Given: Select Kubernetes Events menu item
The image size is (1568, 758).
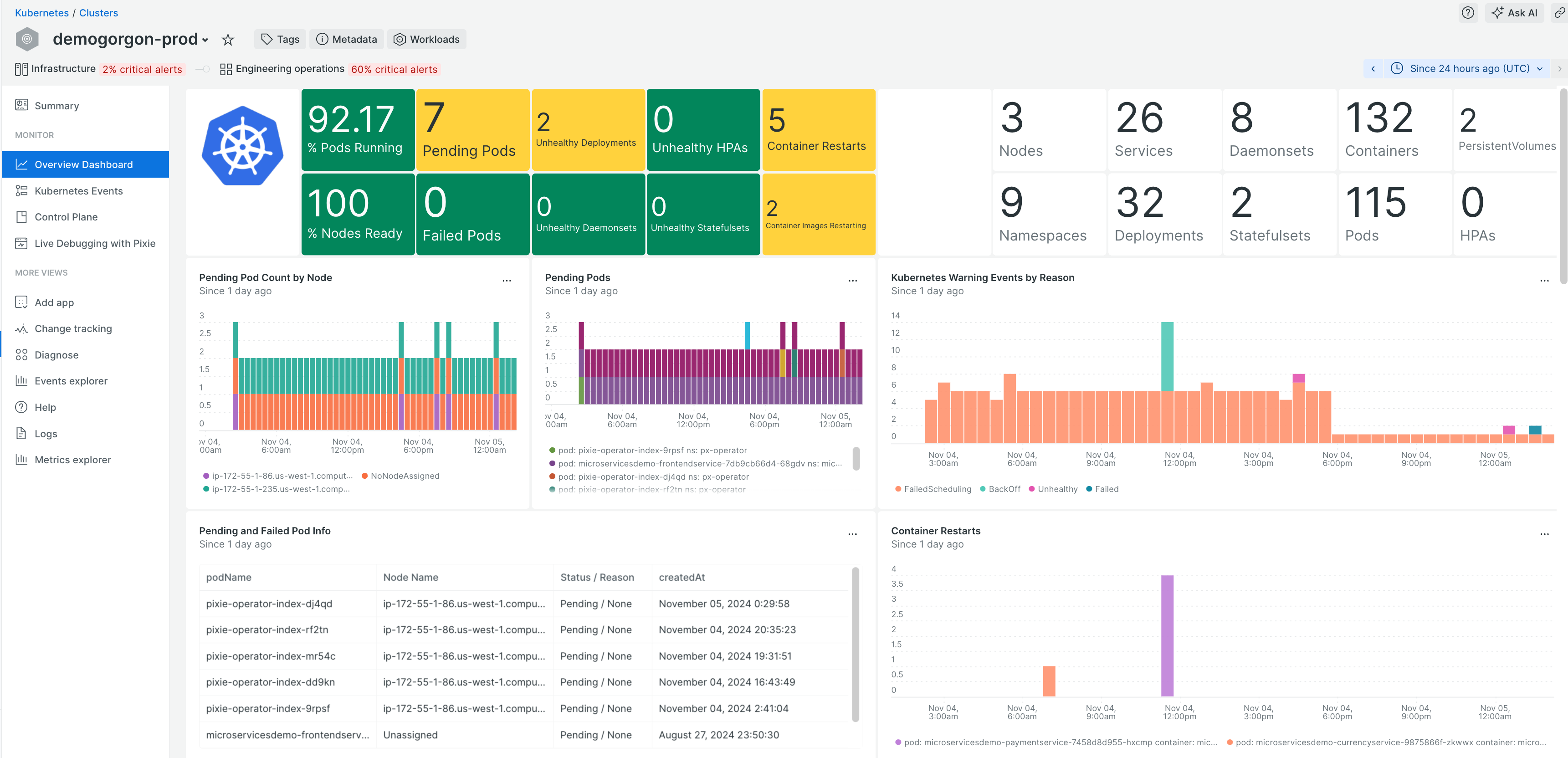Looking at the screenshot, I should [x=85, y=190].
